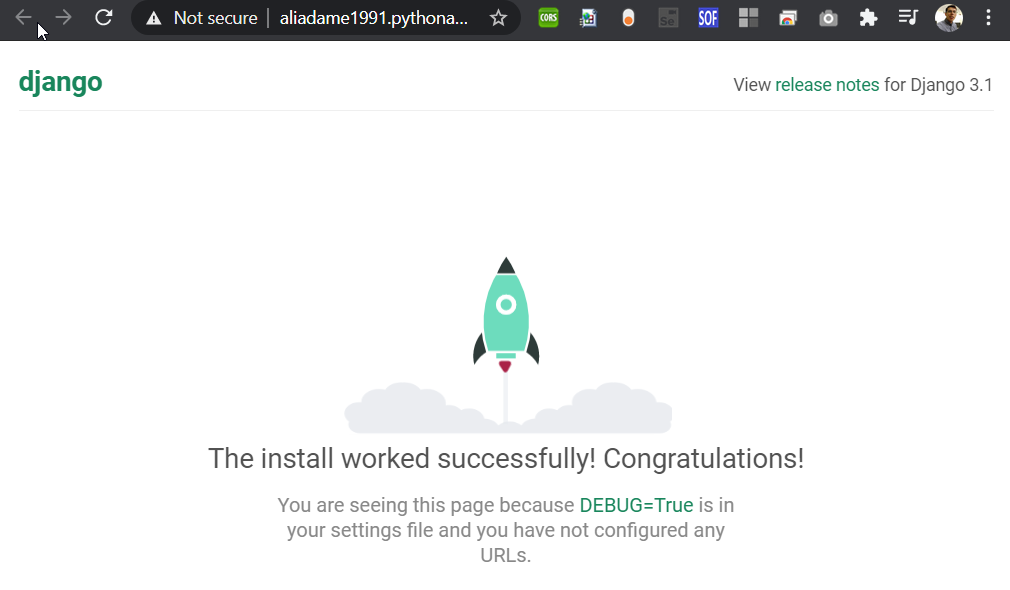Open the Chrome profile avatar
1010x590 pixels.
tap(949, 18)
